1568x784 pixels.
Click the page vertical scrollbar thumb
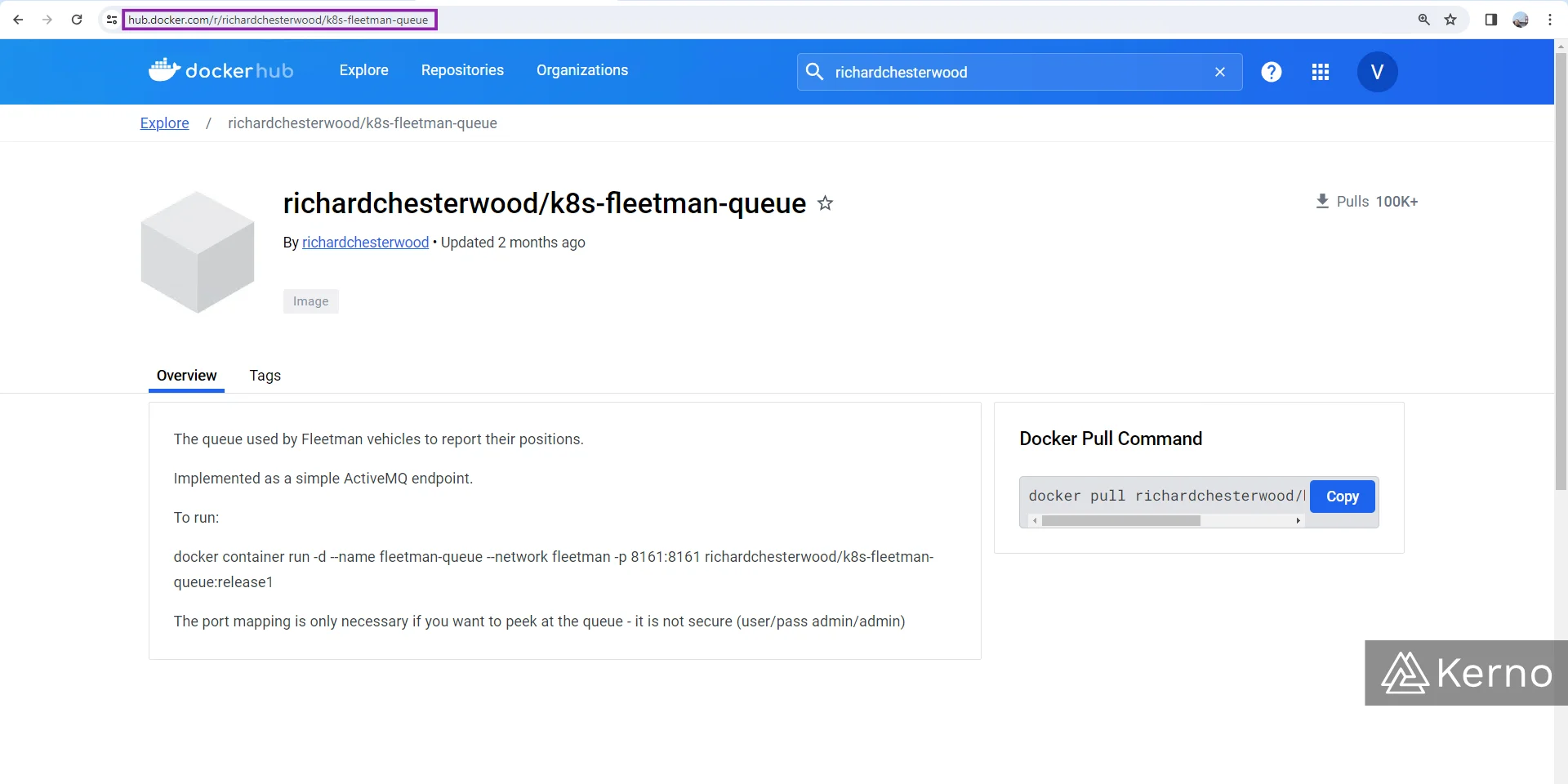[x=1561, y=272]
